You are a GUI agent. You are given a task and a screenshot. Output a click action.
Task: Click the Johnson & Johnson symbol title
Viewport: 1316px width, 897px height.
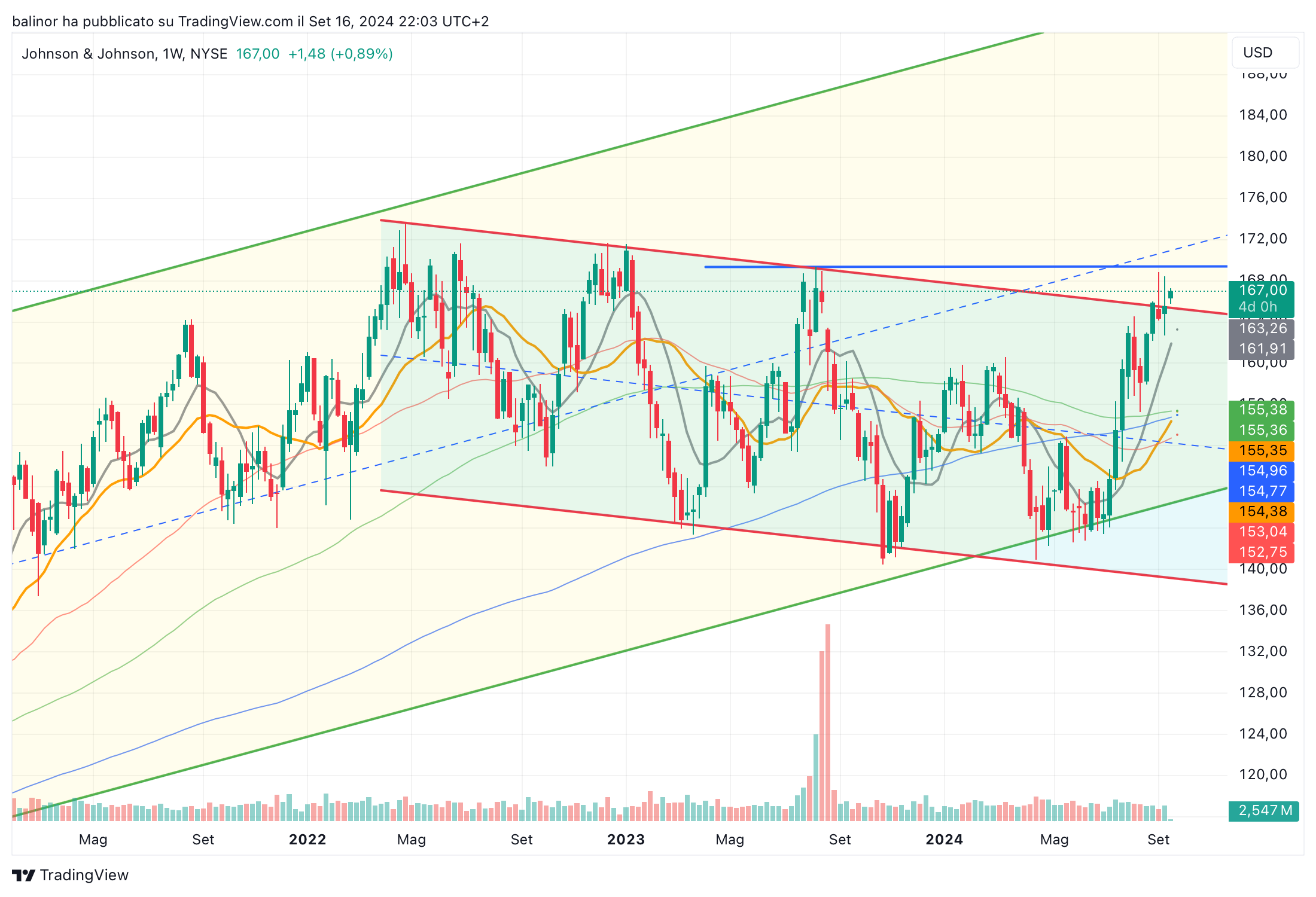[x=124, y=54]
